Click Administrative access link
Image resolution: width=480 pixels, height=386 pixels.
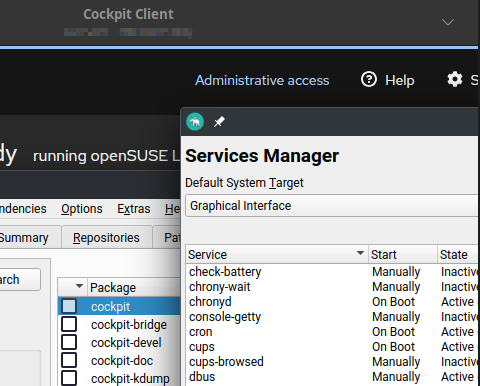point(262,80)
